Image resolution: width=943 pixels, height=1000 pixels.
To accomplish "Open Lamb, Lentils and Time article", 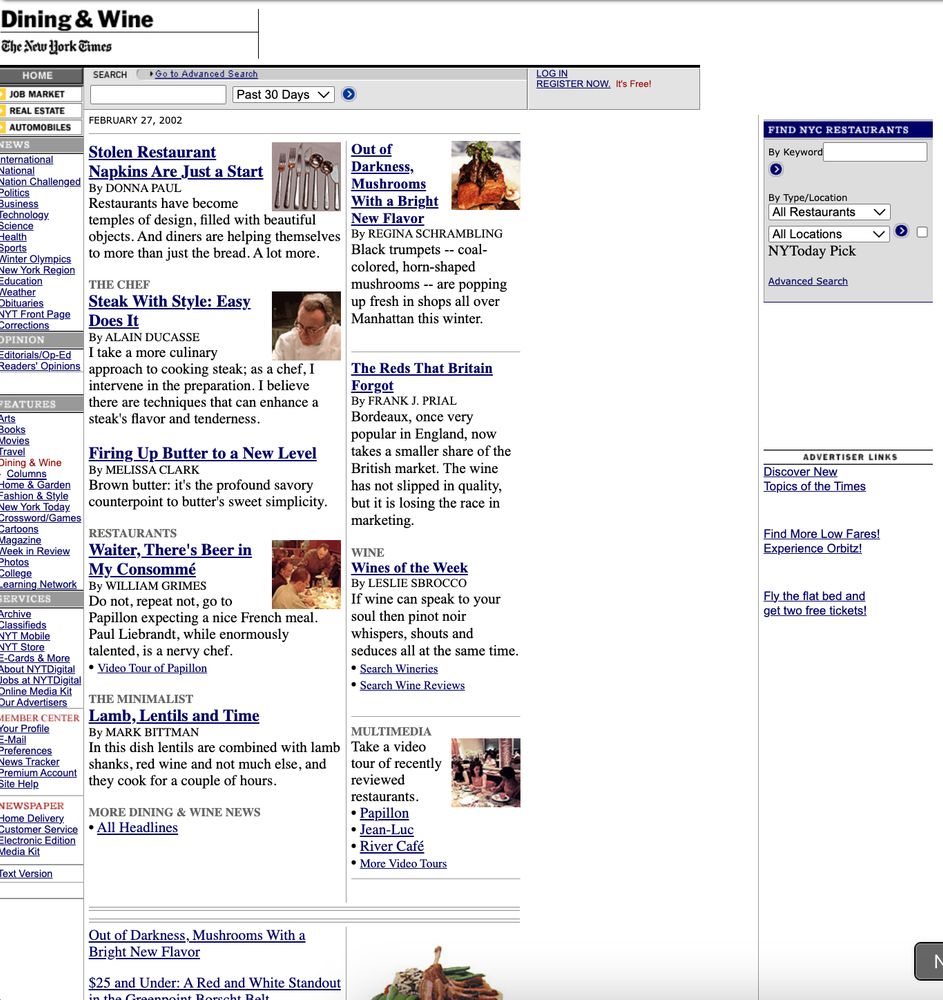I will click(173, 716).
